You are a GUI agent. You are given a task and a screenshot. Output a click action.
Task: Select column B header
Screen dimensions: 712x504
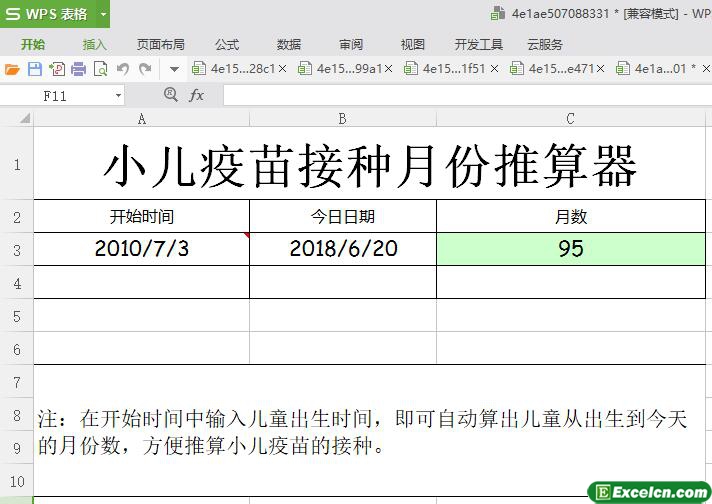pyautogui.click(x=343, y=119)
